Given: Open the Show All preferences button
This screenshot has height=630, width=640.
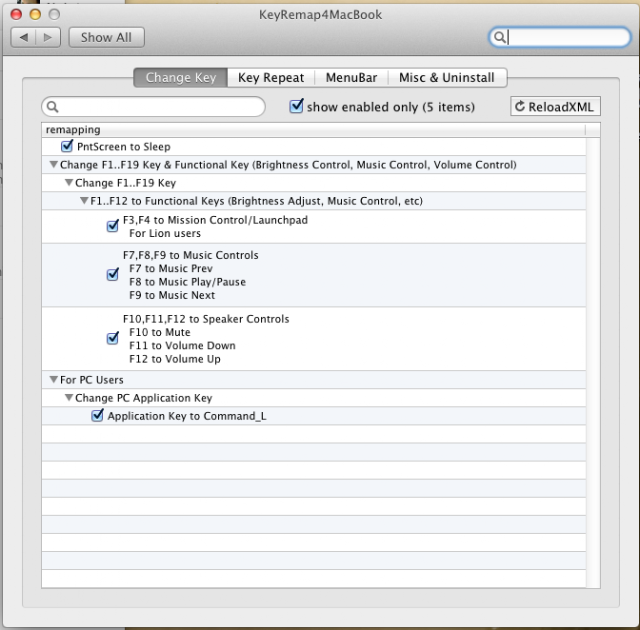Looking at the screenshot, I should (x=106, y=38).
